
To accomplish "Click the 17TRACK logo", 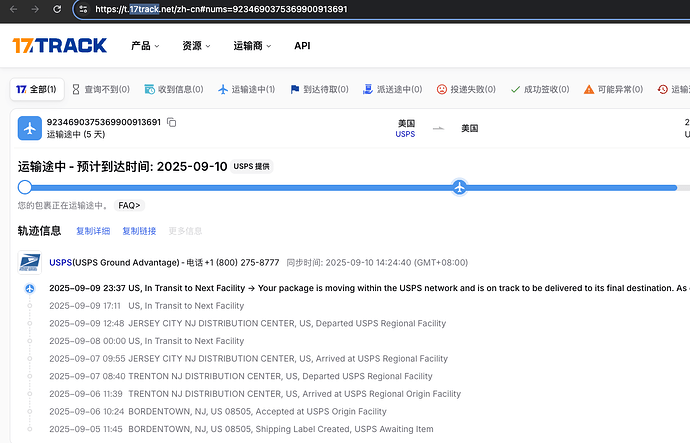I will point(59,45).
